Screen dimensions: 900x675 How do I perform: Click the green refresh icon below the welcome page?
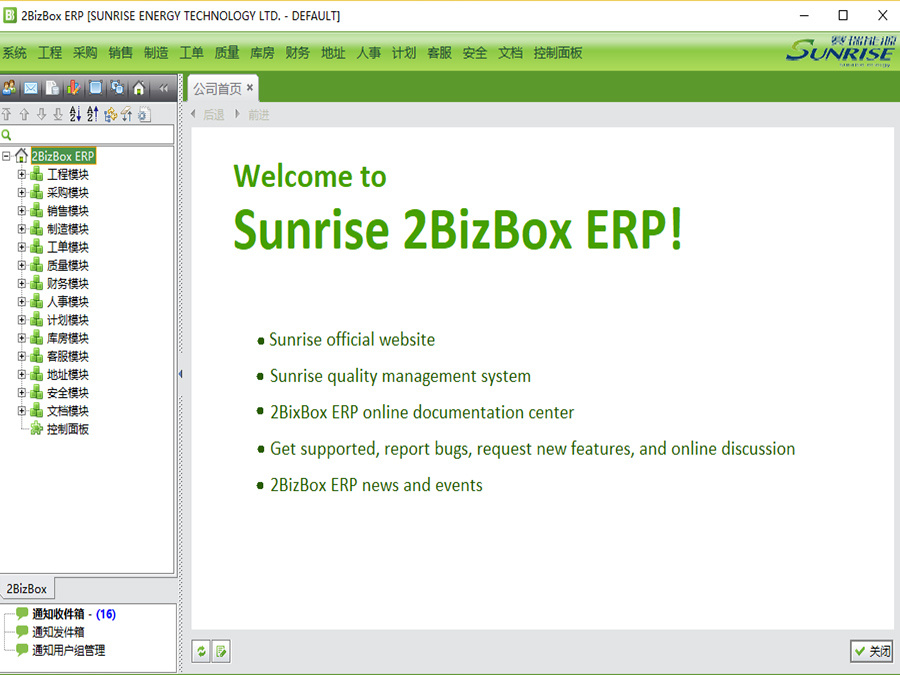pyautogui.click(x=201, y=651)
